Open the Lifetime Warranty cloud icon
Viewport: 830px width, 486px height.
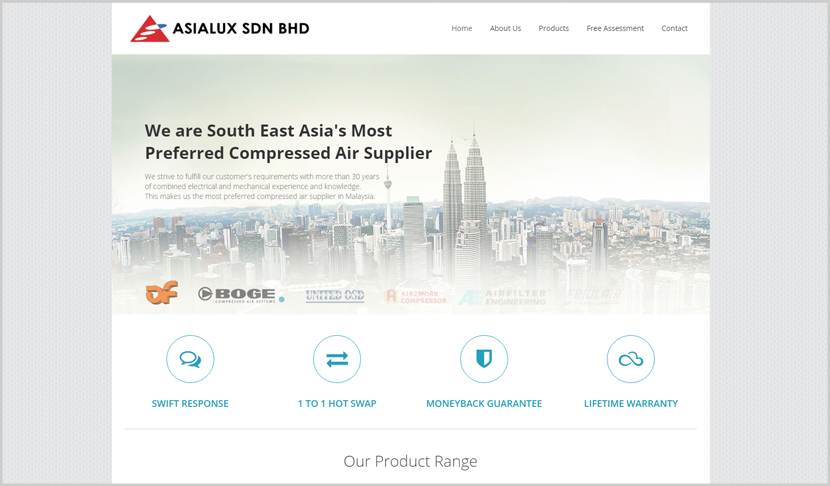coord(630,359)
